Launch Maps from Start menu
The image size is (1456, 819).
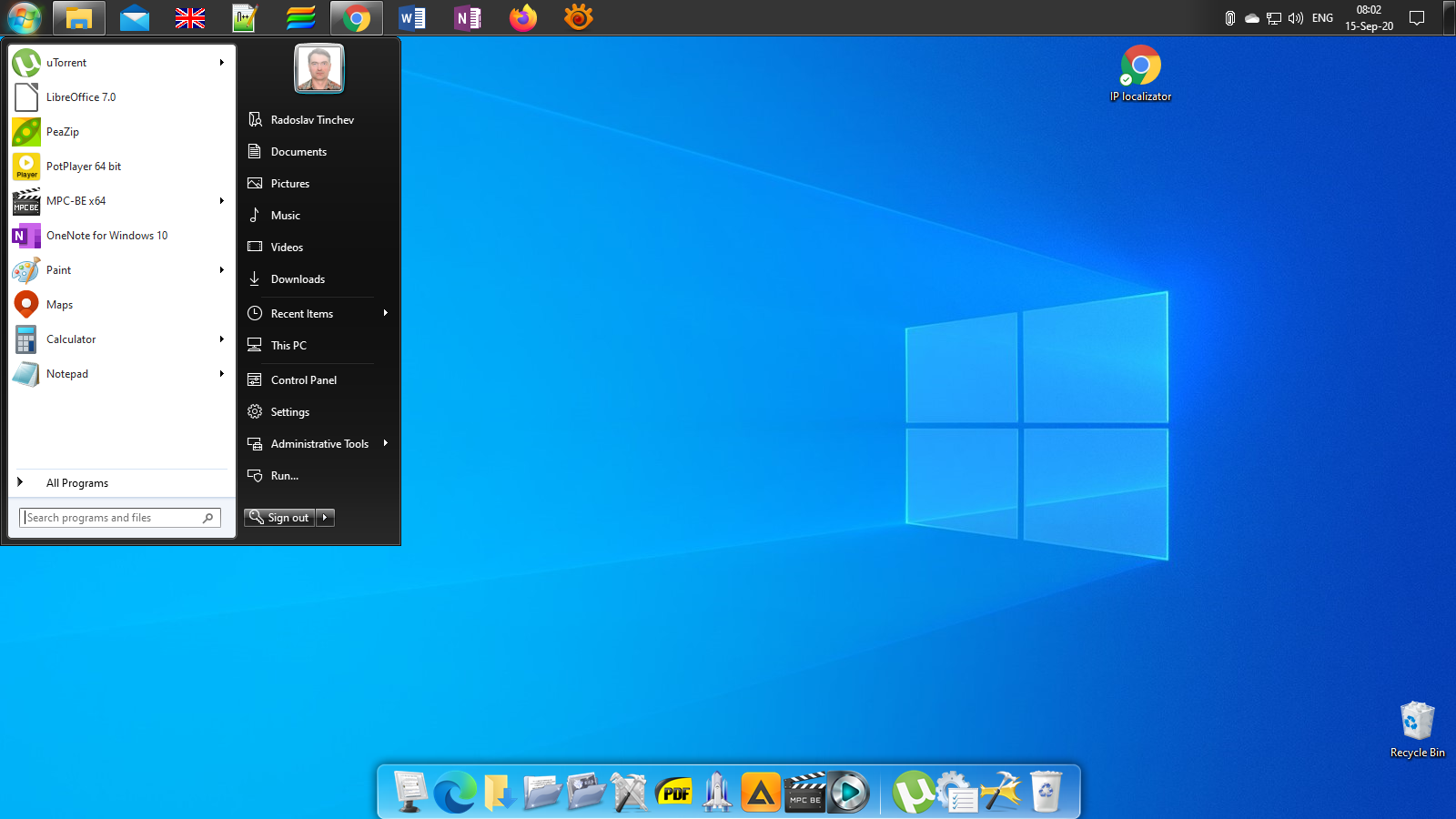pyautogui.click(x=122, y=305)
